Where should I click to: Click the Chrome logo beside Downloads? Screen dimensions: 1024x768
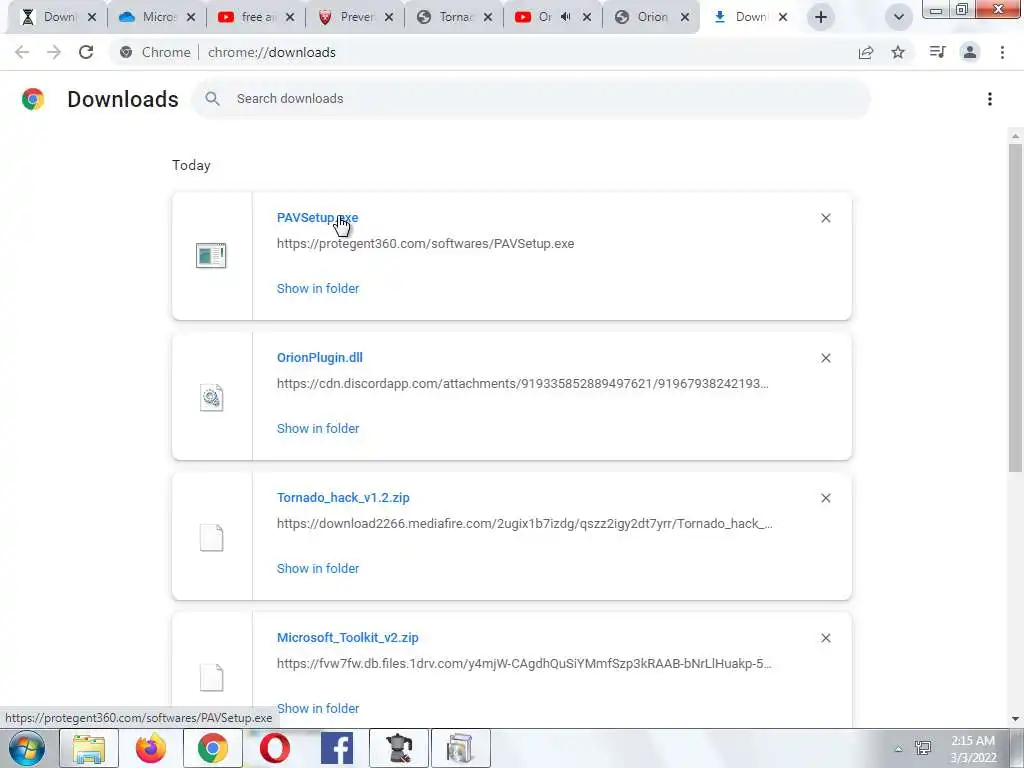click(33, 99)
